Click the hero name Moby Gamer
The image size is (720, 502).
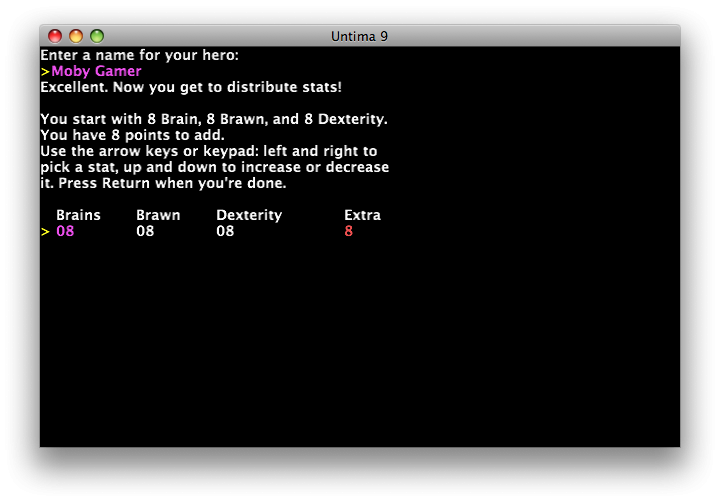[x=96, y=71]
